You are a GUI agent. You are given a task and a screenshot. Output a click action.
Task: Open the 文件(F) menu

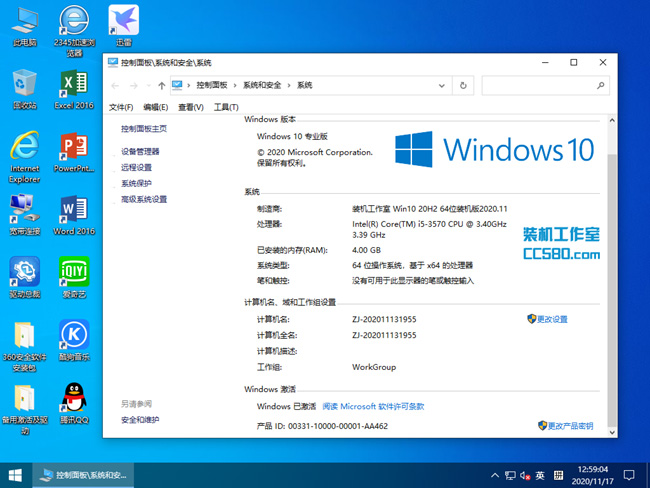(121, 107)
